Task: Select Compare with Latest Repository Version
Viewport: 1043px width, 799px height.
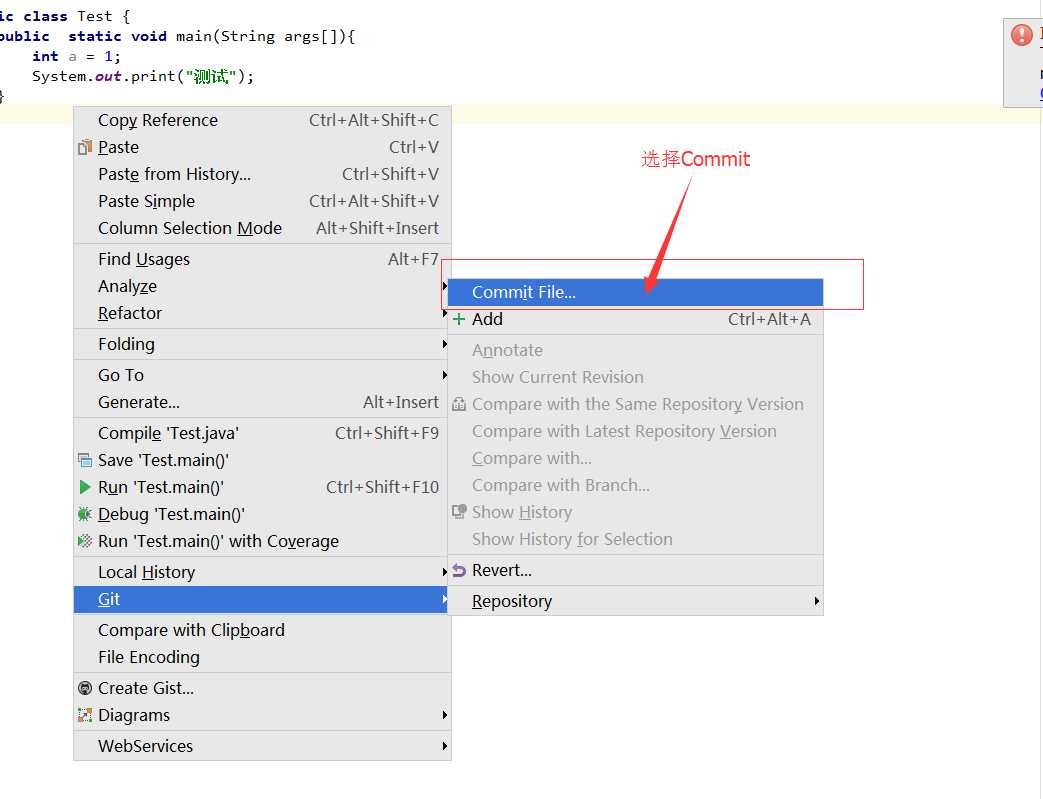Action: [x=635, y=431]
